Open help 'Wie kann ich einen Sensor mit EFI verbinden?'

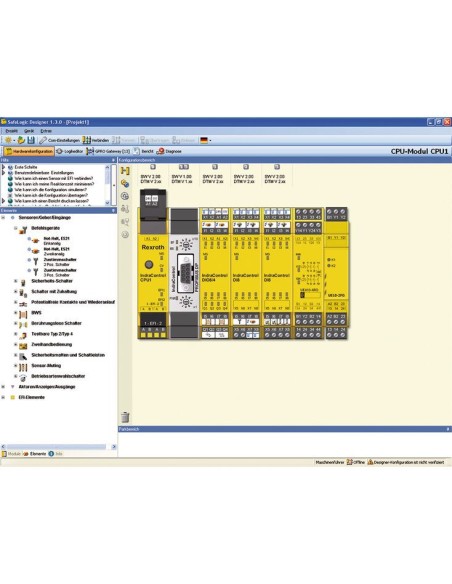point(54,178)
